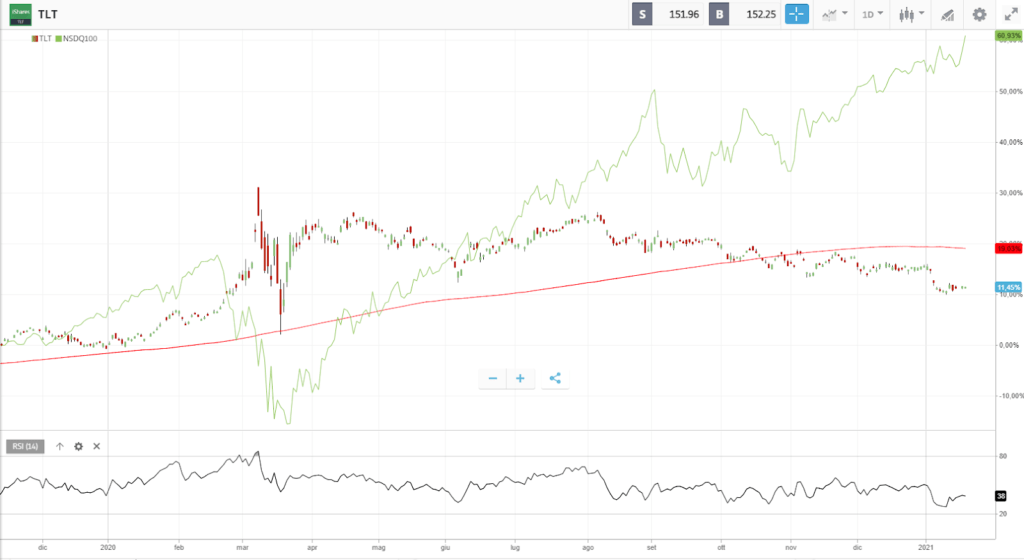Open RSI indicator settings gear
The width and height of the screenshot is (1024, 560).
coord(78,446)
